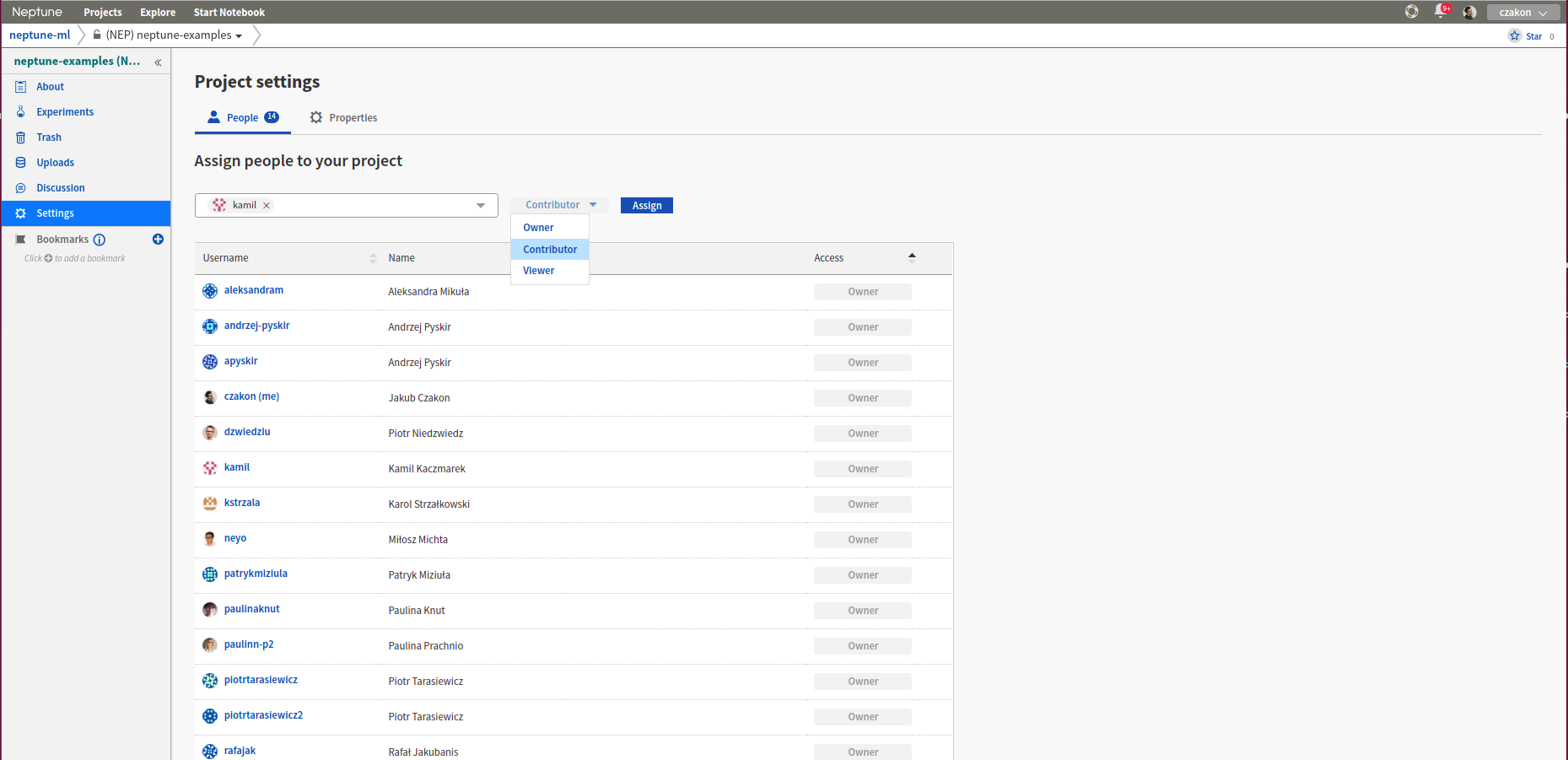Open the kamil user profile link
The height and width of the screenshot is (760, 1568).
click(x=237, y=467)
